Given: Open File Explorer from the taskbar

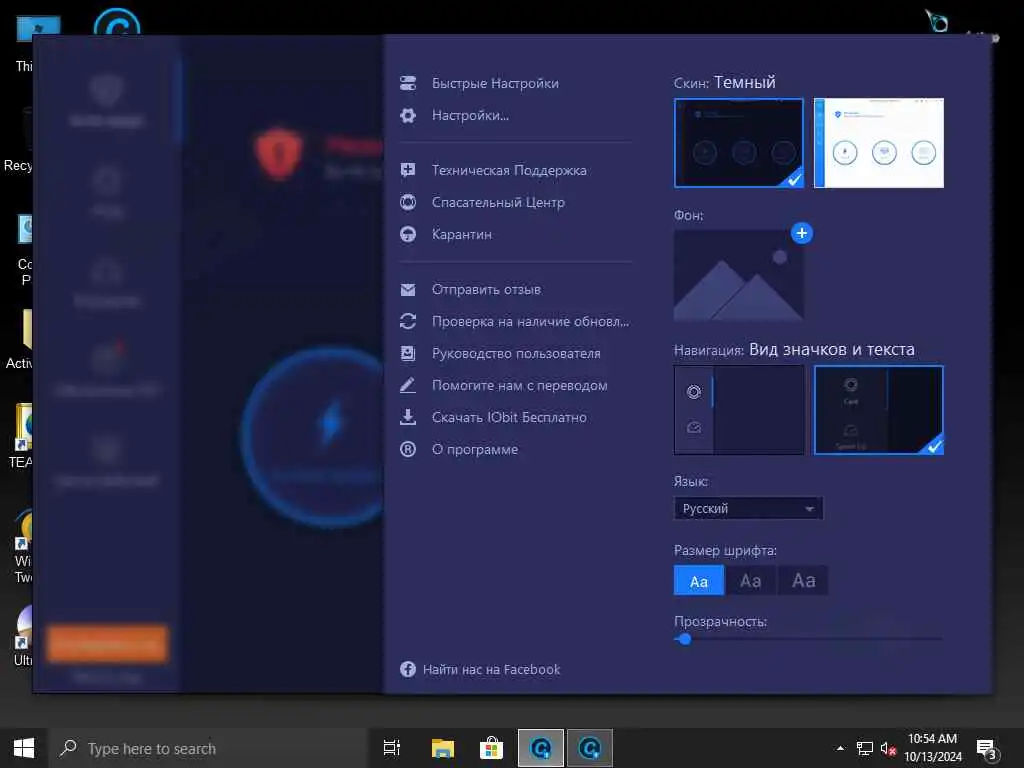Looking at the screenshot, I should [x=443, y=748].
